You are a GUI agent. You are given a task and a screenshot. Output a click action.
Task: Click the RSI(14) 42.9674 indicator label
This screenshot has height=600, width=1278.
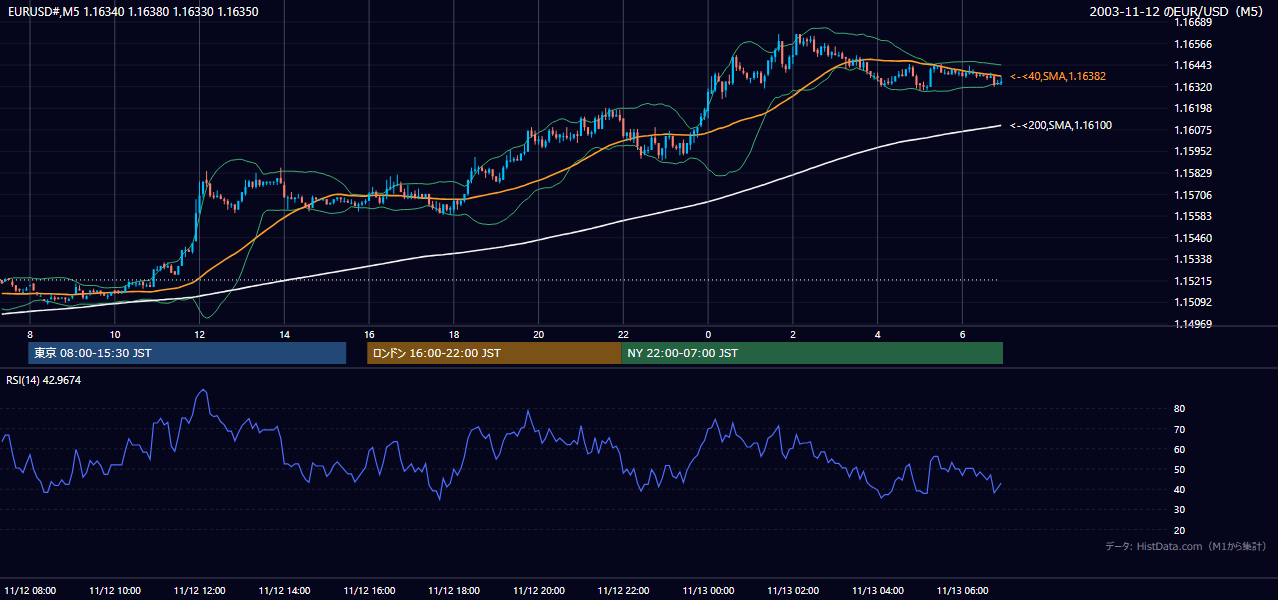[44, 380]
